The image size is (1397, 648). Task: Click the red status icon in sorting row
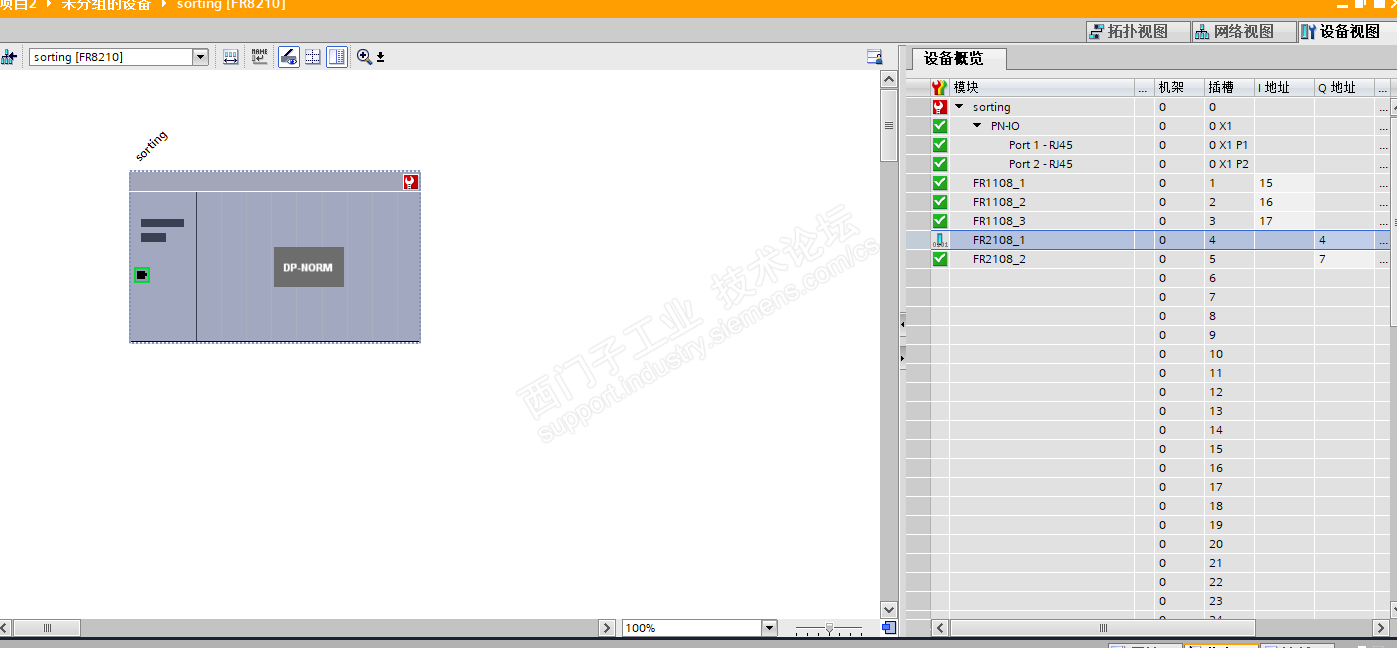pos(939,107)
